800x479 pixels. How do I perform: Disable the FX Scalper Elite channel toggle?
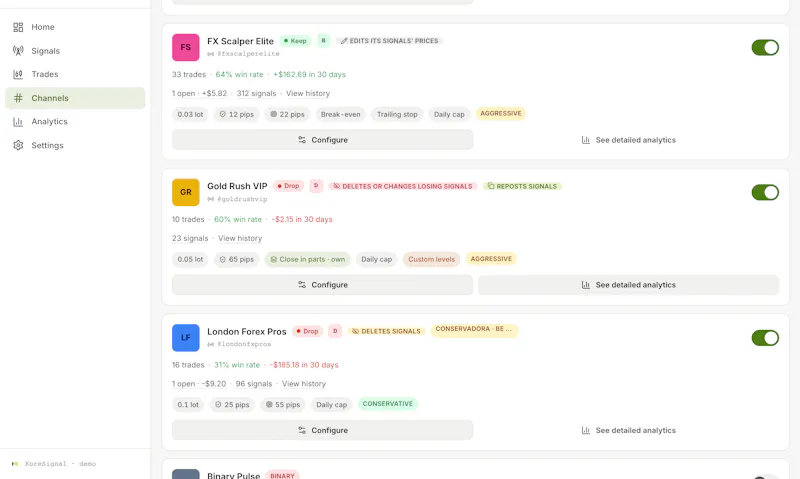(765, 47)
